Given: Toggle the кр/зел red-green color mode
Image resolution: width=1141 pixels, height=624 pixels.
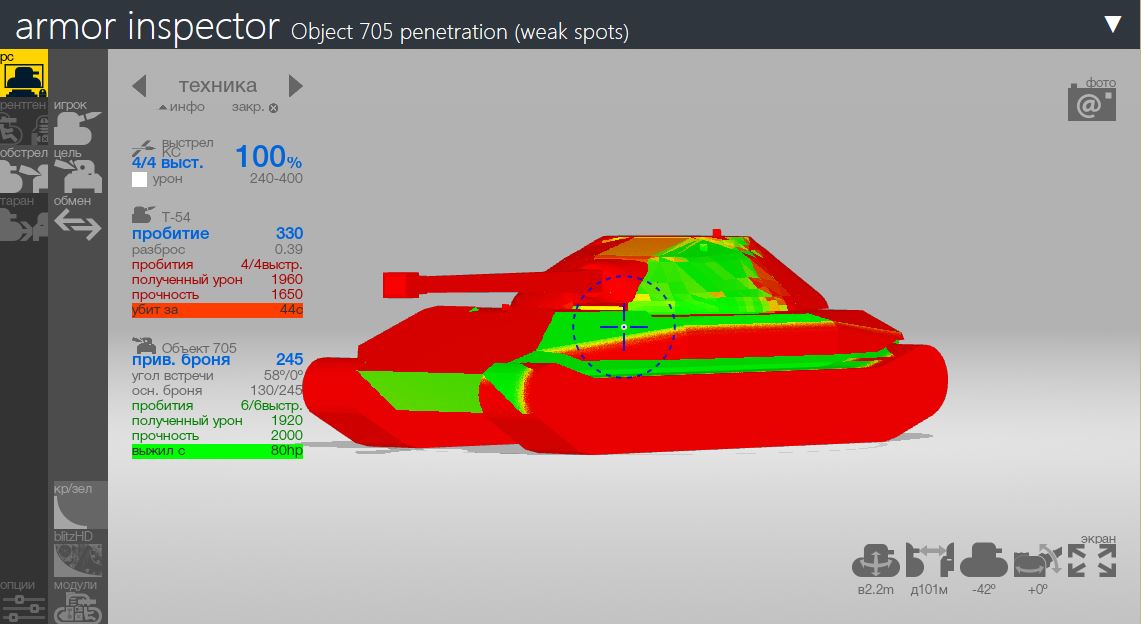Looking at the screenshot, I should pyautogui.click(x=79, y=505).
